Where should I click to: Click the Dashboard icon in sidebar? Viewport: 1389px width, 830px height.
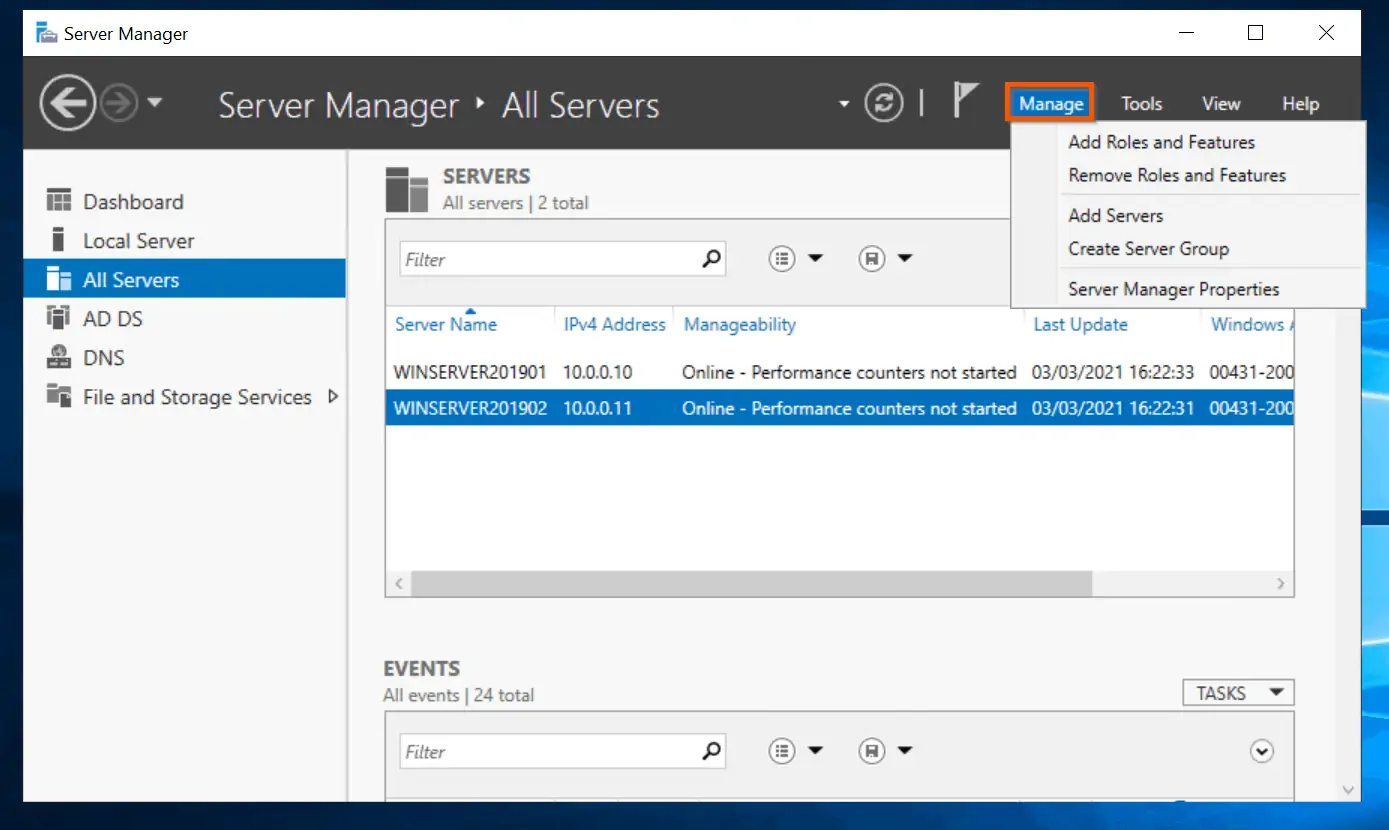click(59, 201)
